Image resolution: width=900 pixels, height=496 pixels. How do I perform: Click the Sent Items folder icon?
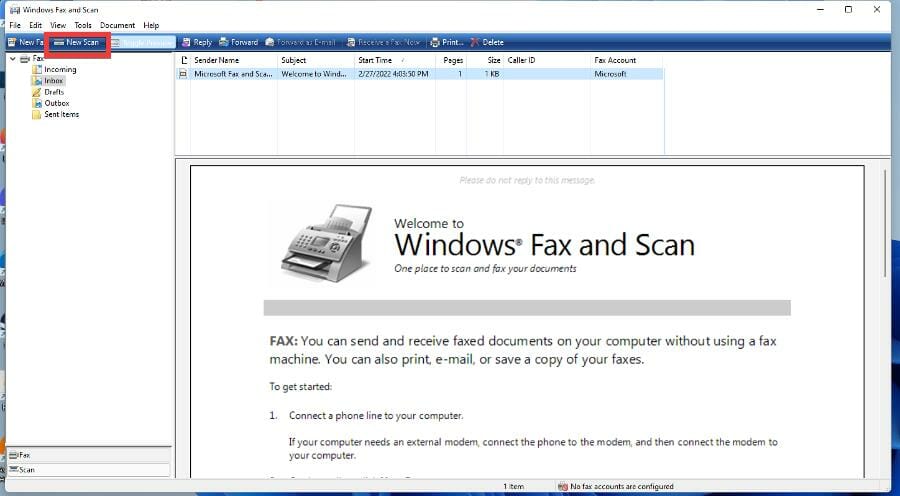point(37,114)
